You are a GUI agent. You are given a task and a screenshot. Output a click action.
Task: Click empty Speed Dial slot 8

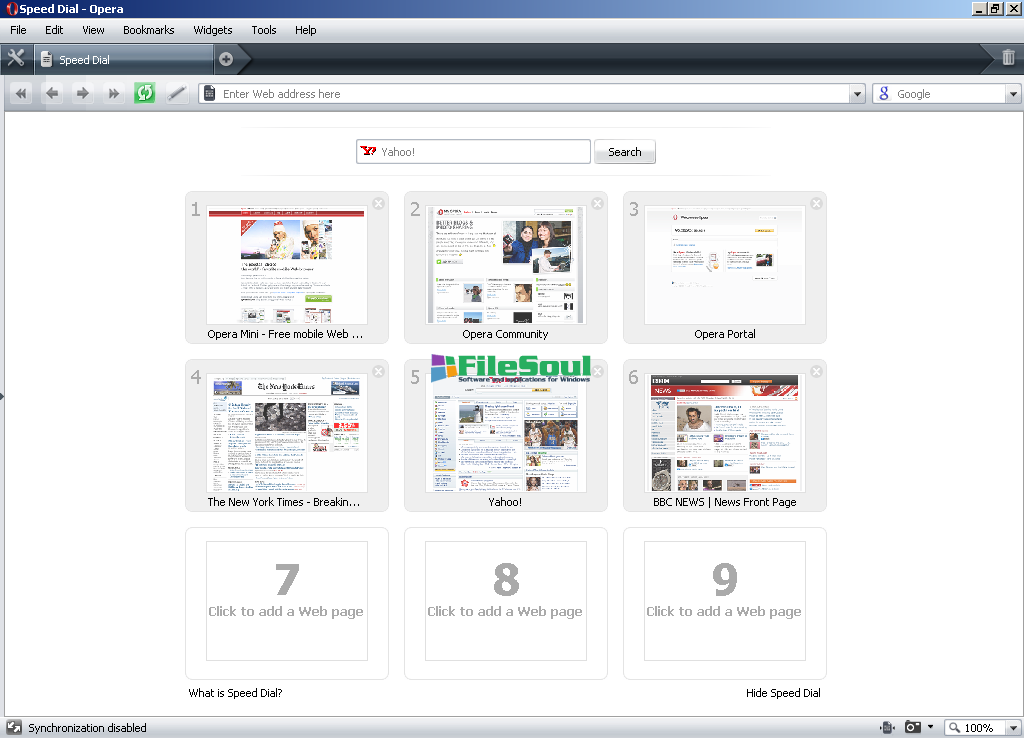[x=505, y=602]
